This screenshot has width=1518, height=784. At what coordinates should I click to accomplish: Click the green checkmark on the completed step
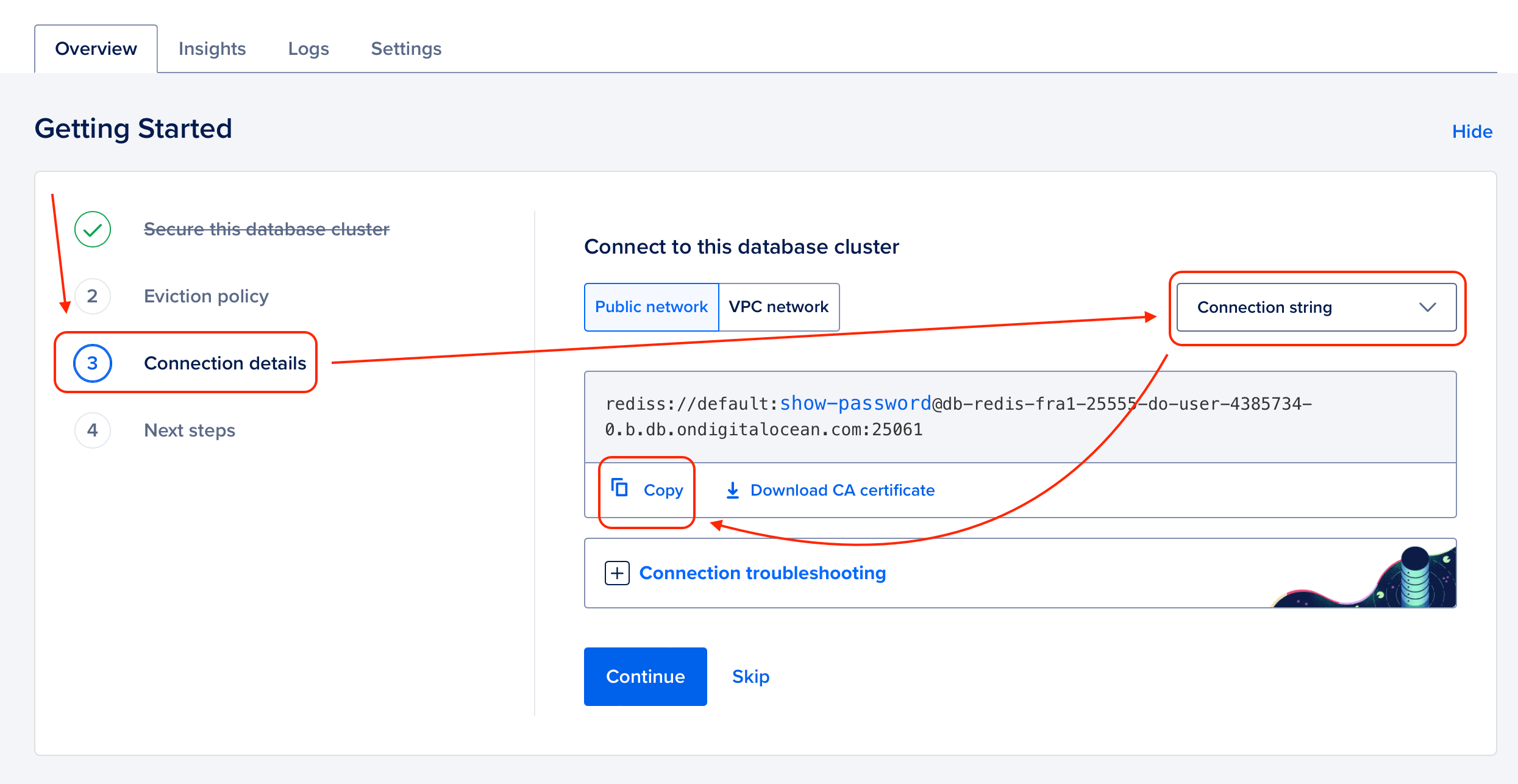coord(92,229)
